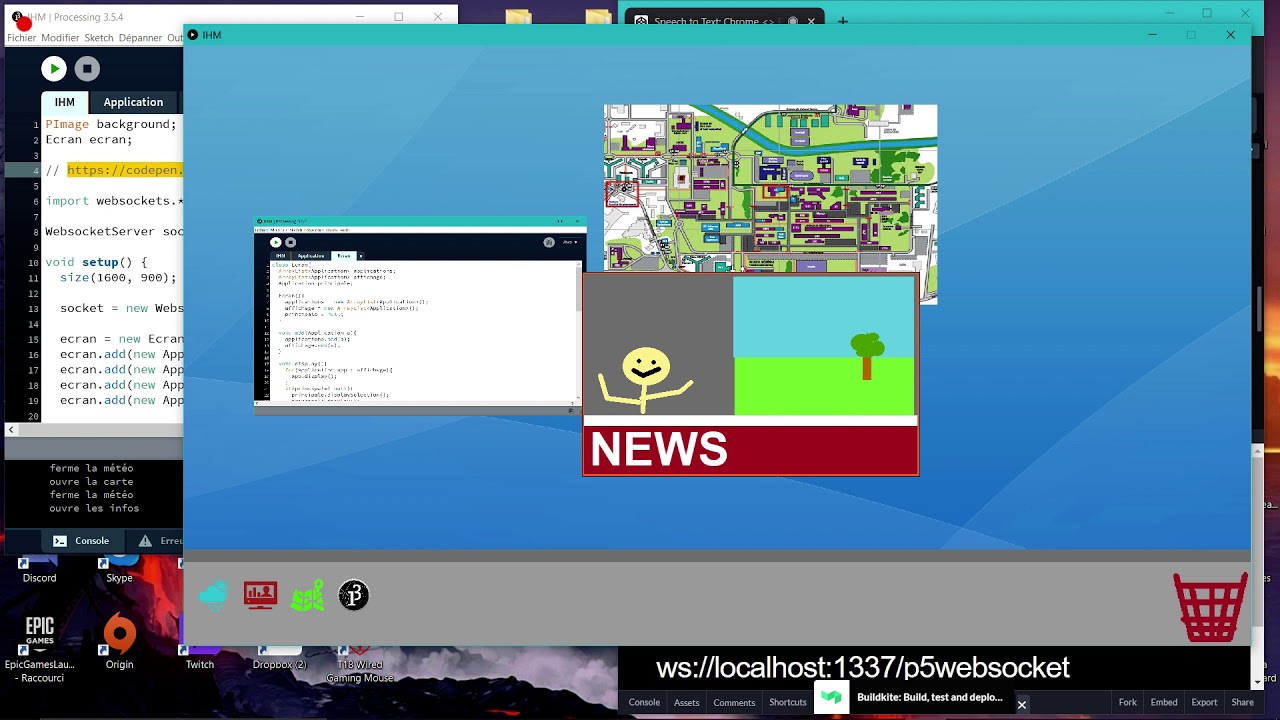Open the Twitch desktop shortcut
The width and height of the screenshot is (1280, 720).
click(199, 658)
